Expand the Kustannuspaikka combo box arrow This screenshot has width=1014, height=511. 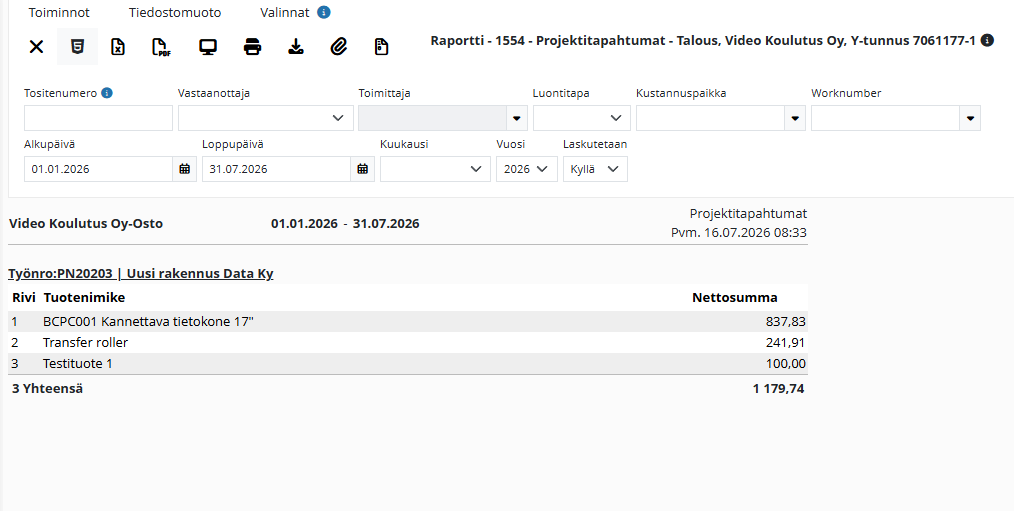pyautogui.click(x=795, y=118)
